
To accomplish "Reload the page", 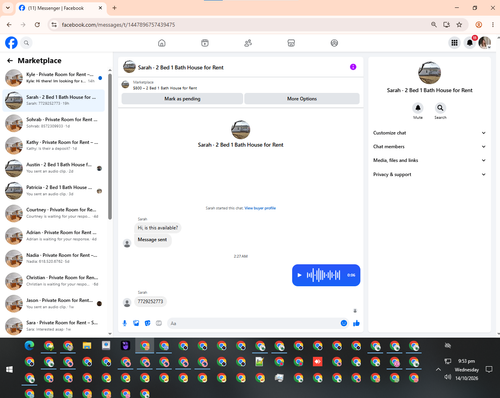I will 37,25.
